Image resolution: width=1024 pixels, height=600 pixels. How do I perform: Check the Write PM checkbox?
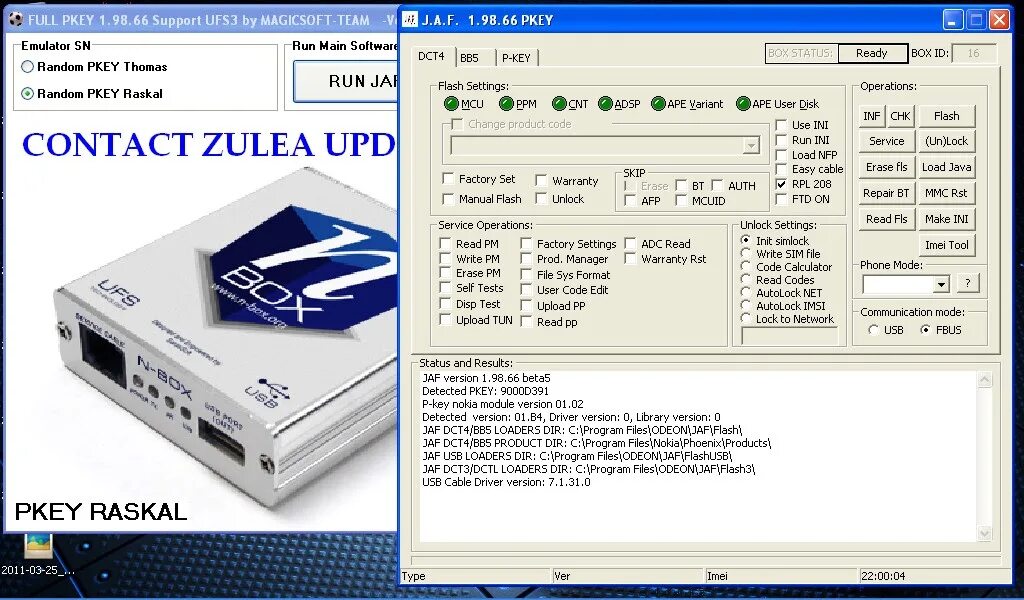(x=445, y=258)
